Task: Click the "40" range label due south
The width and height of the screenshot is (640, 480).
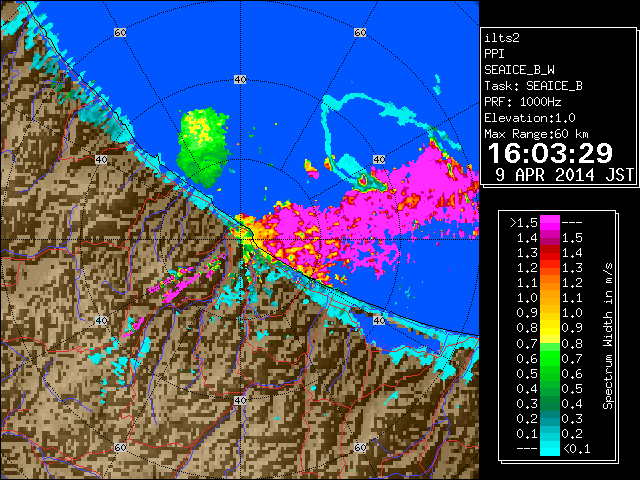Action: tap(240, 400)
